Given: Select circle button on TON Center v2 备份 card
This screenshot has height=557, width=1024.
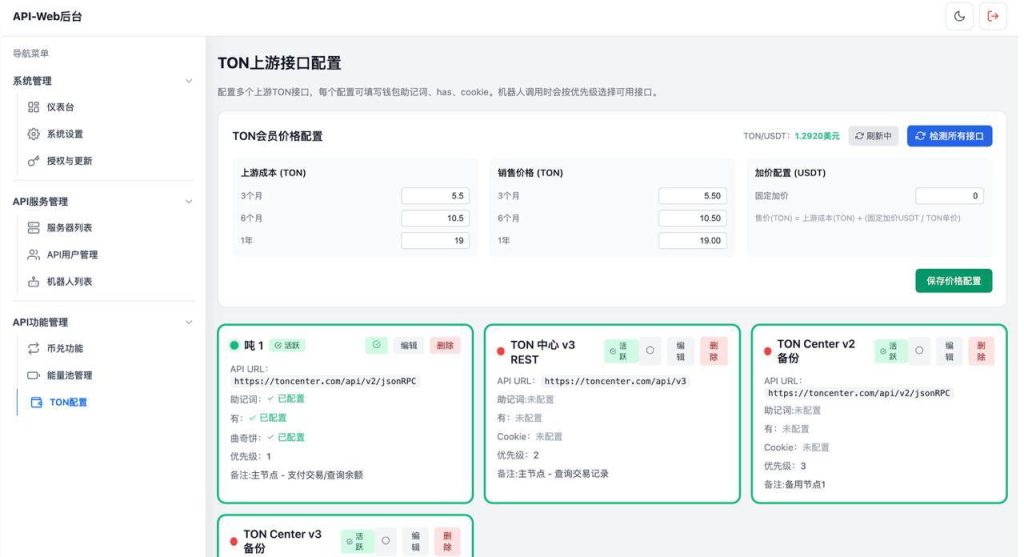Looking at the screenshot, I should coord(919,351).
